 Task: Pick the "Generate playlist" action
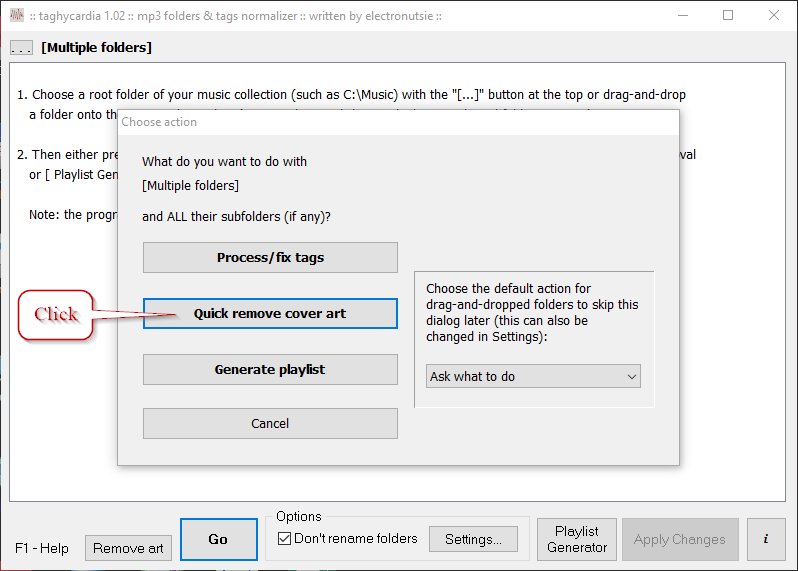coord(270,370)
